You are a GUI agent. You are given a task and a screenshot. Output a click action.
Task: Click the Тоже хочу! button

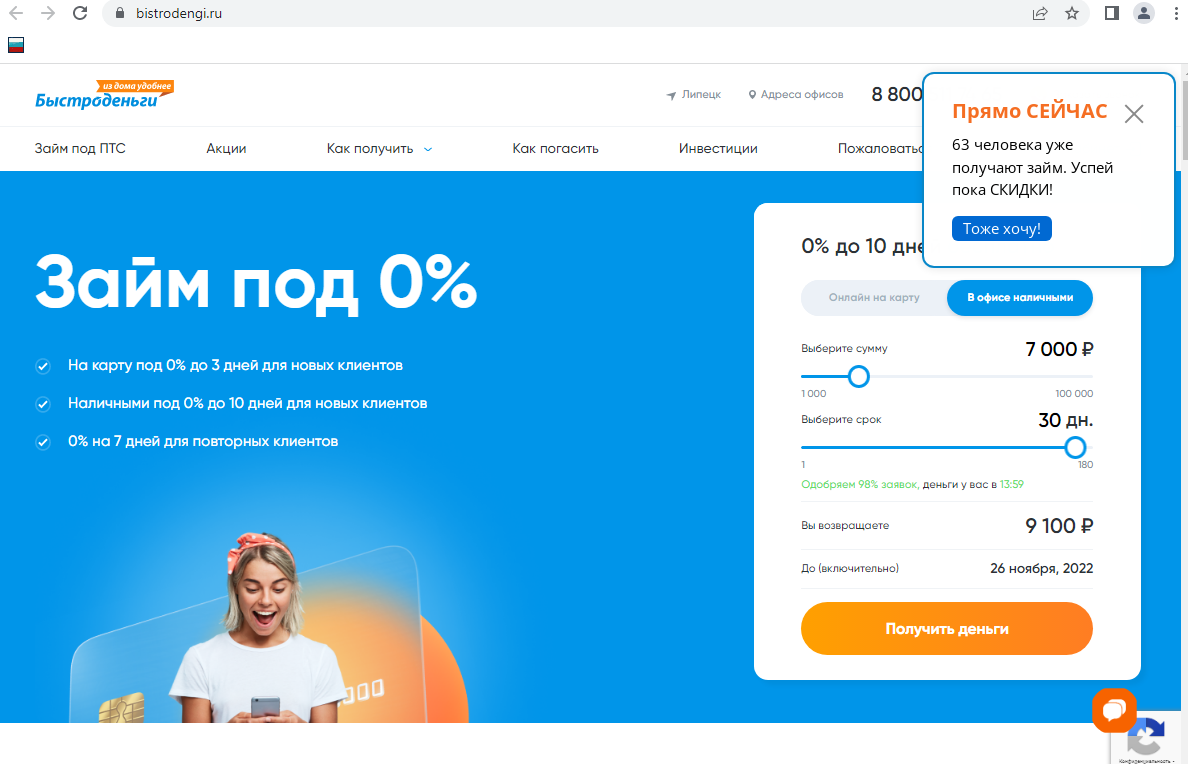coord(1002,228)
